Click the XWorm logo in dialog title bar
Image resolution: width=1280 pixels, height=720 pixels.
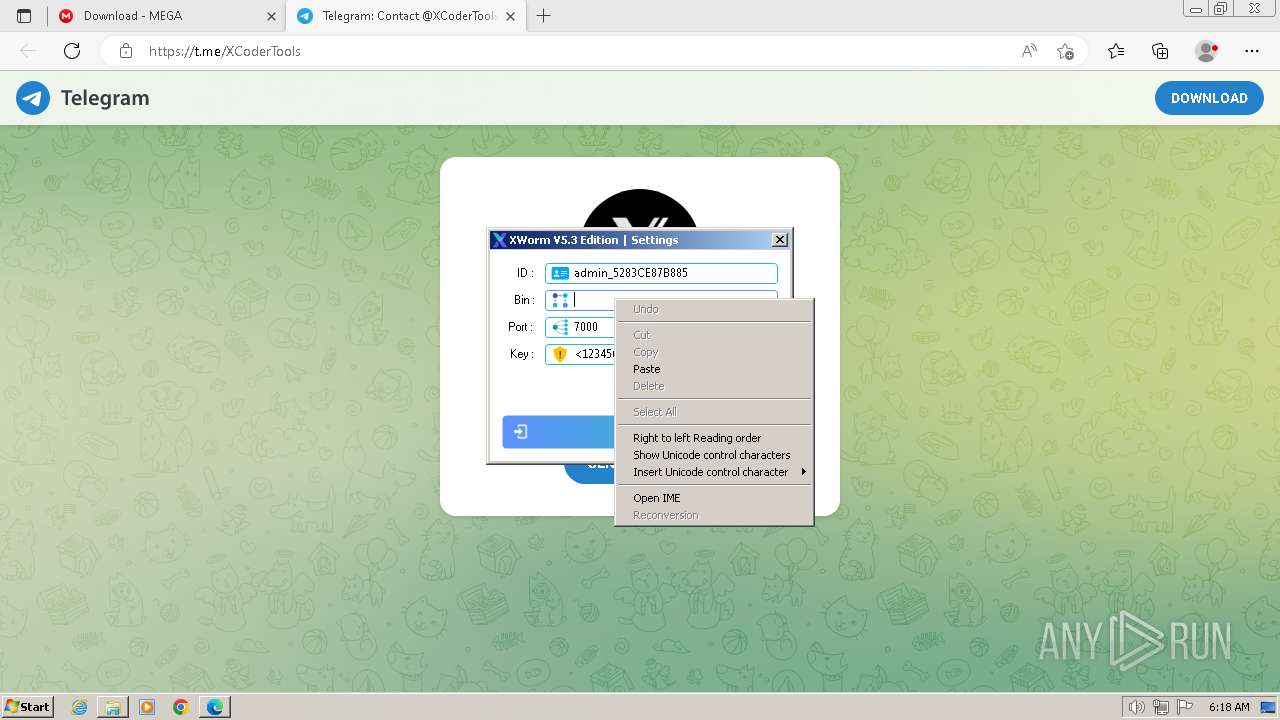click(x=499, y=240)
